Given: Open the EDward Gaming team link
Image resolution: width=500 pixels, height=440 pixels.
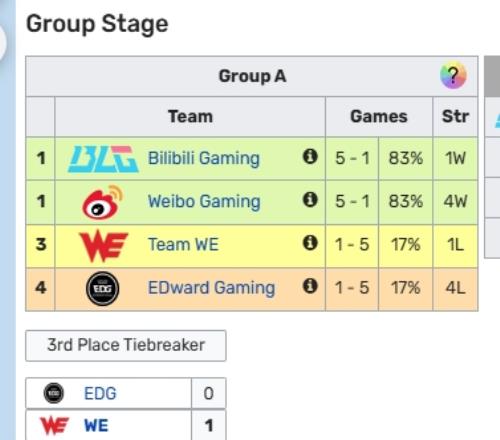Looking at the screenshot, I should 211,288.
